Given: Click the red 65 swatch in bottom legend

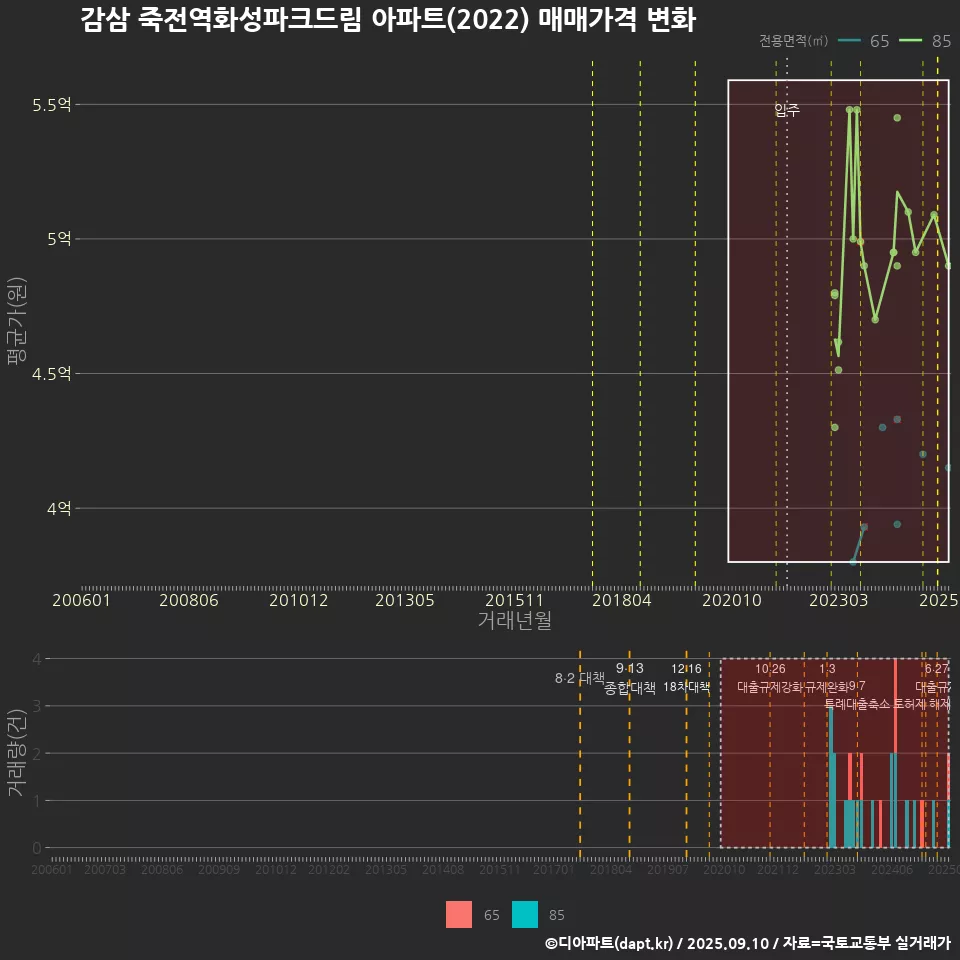Looking at the screenshot, I should (x=459, y=914).
